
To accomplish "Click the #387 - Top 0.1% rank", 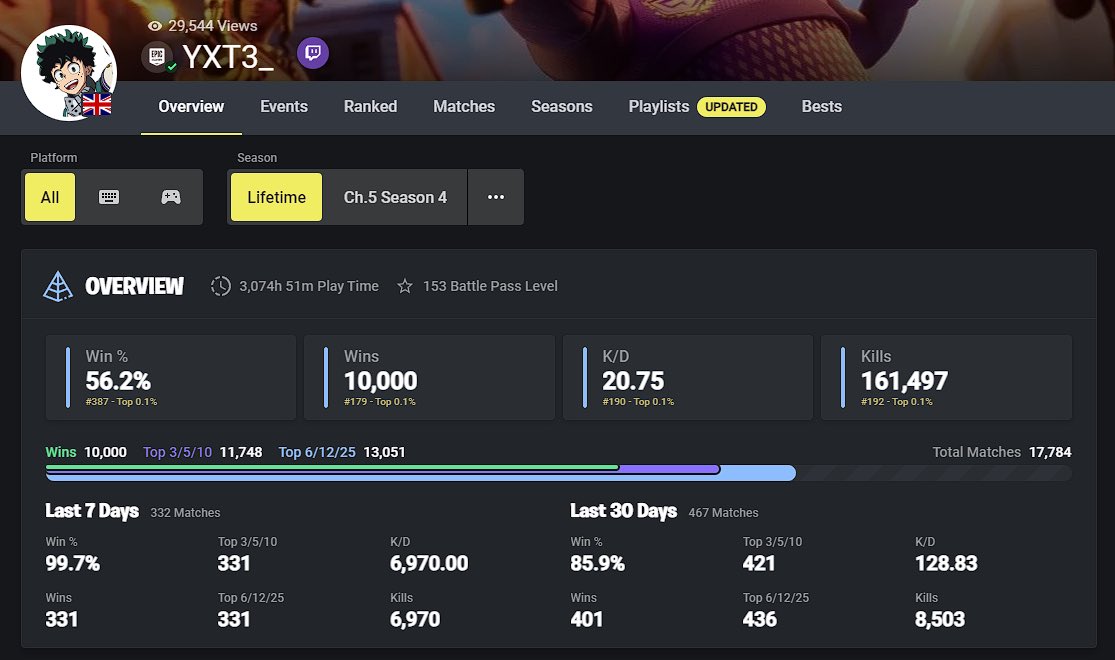I will 122,402.
